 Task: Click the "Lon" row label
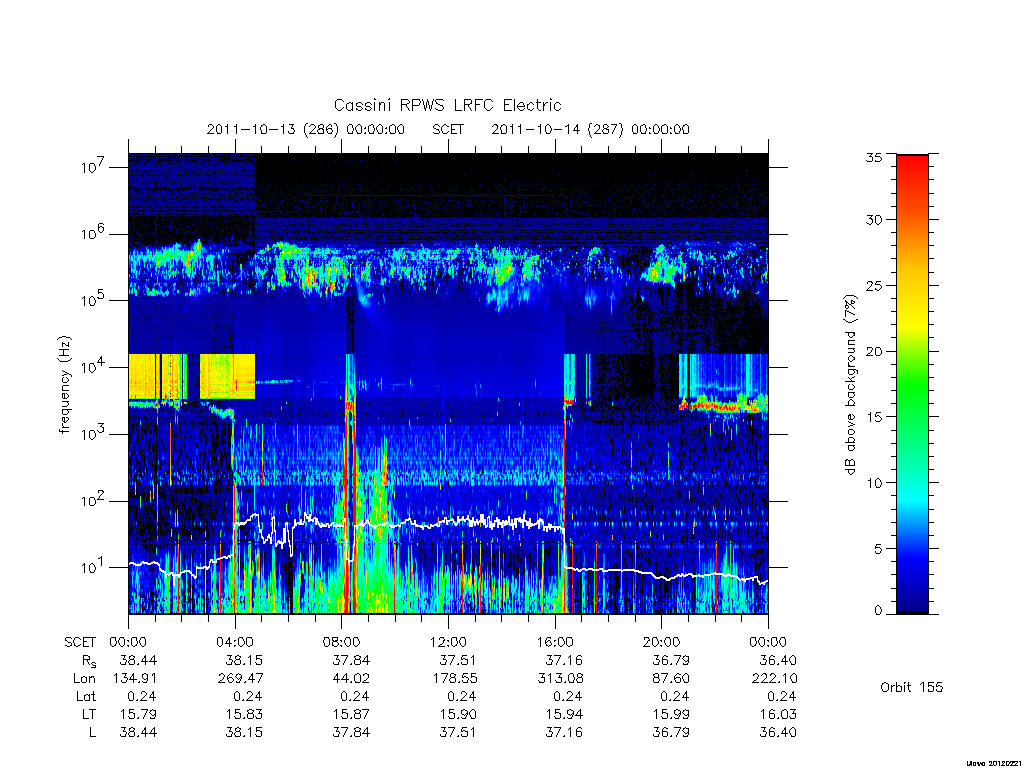pos(84,679)
